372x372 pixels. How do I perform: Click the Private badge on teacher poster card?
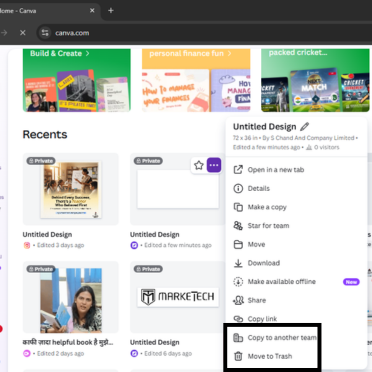click(x=41, y=161)
